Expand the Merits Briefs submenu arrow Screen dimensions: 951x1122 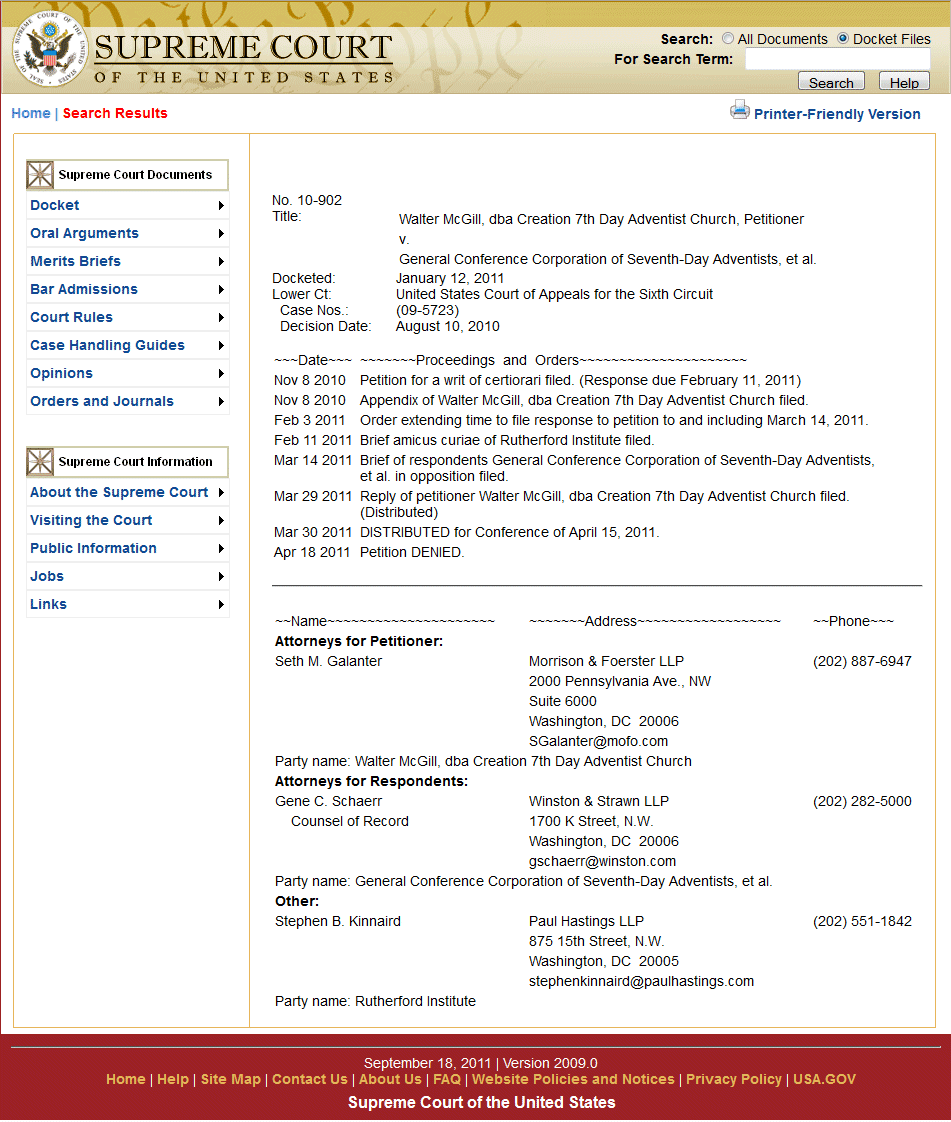click(221, 262)
